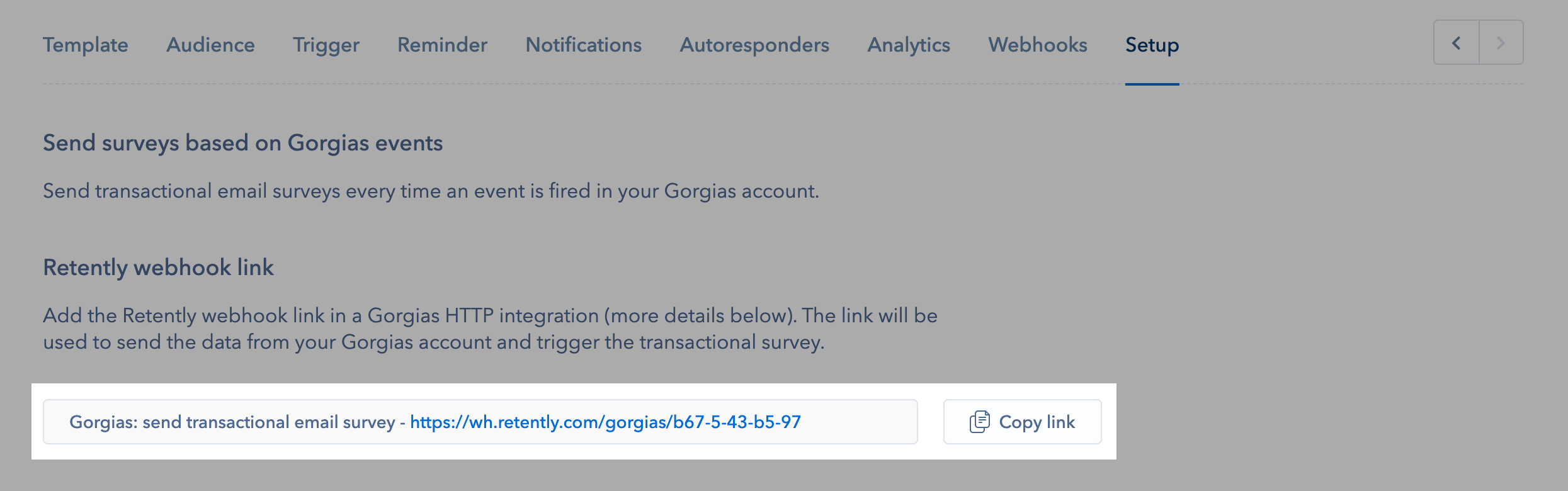Go to the Reminder tab

click(442, 45)
